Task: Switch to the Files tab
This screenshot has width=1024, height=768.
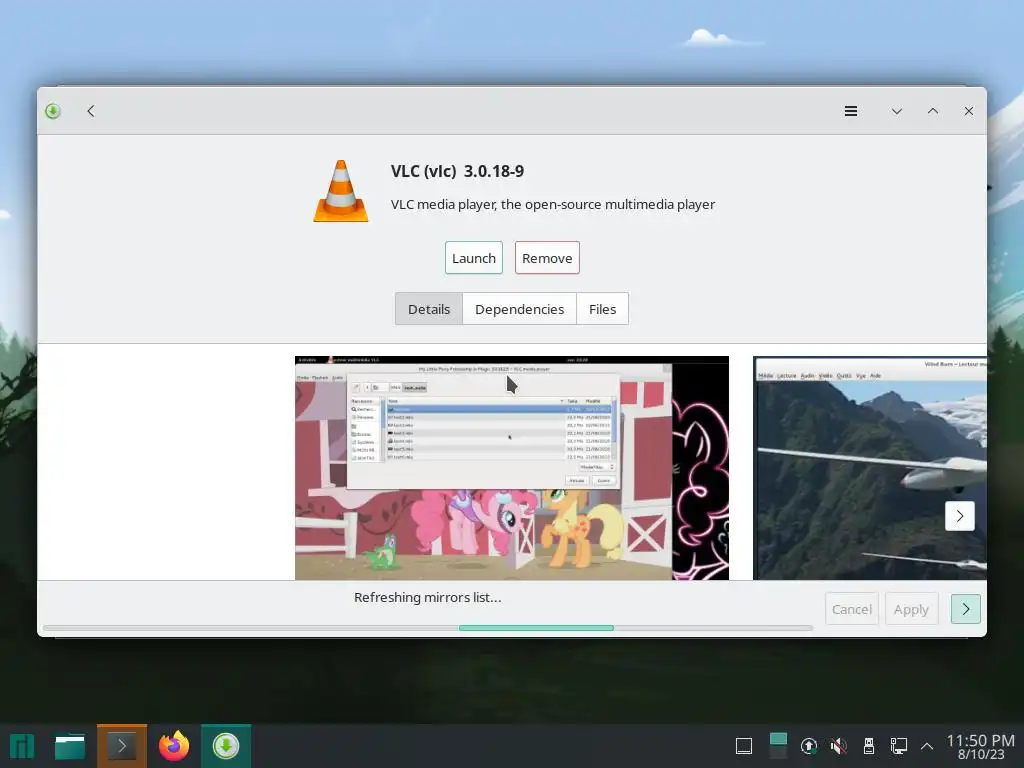Action: (602, 309)
